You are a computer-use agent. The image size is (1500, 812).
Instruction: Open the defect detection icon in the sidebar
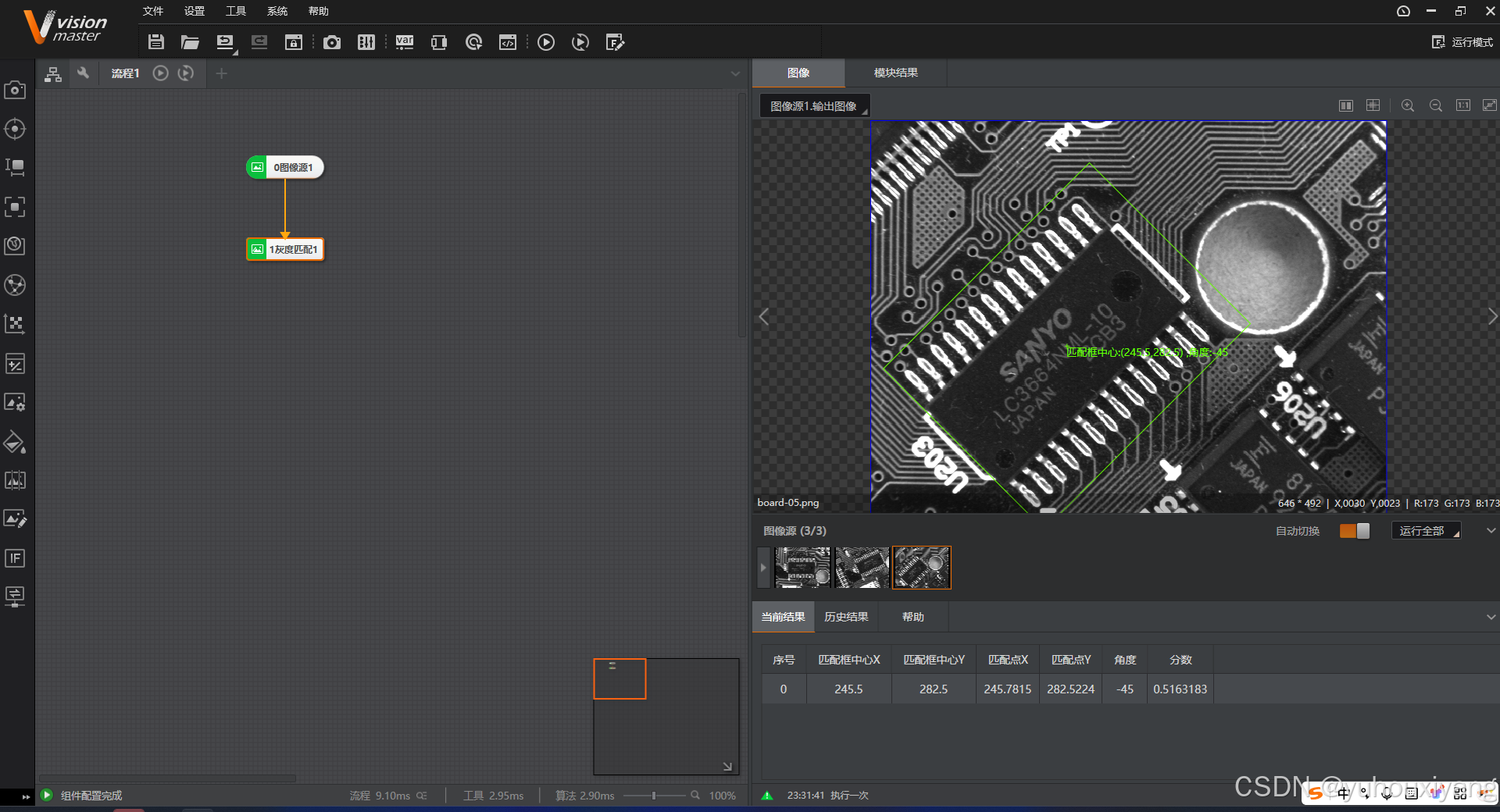(15, 480)
